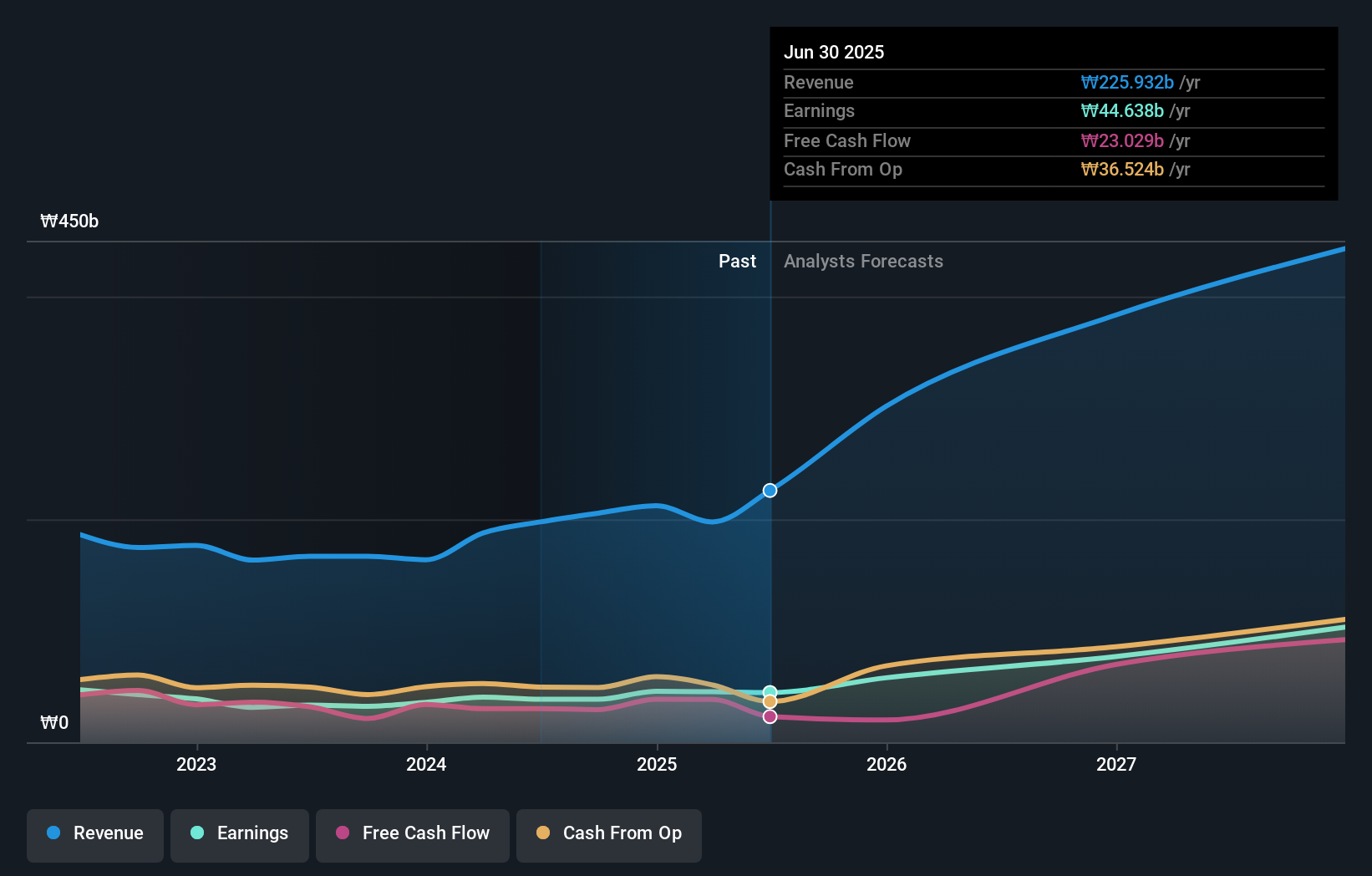Toggle the Revenue series visibility

(94, 833)
